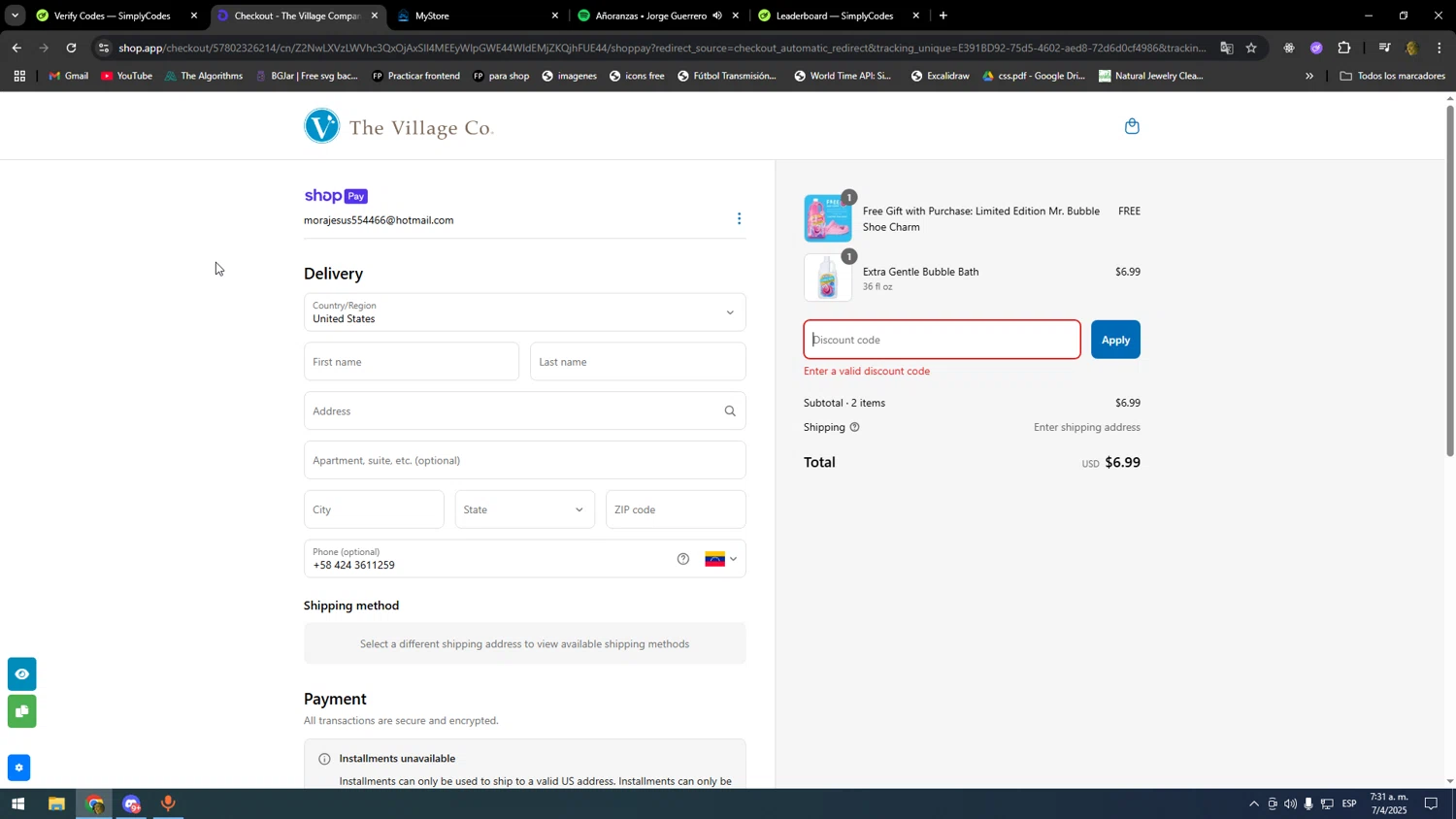Open the tab search dropdown arrow
This screenshot has height=819, width=1456.
coord(15,16)
